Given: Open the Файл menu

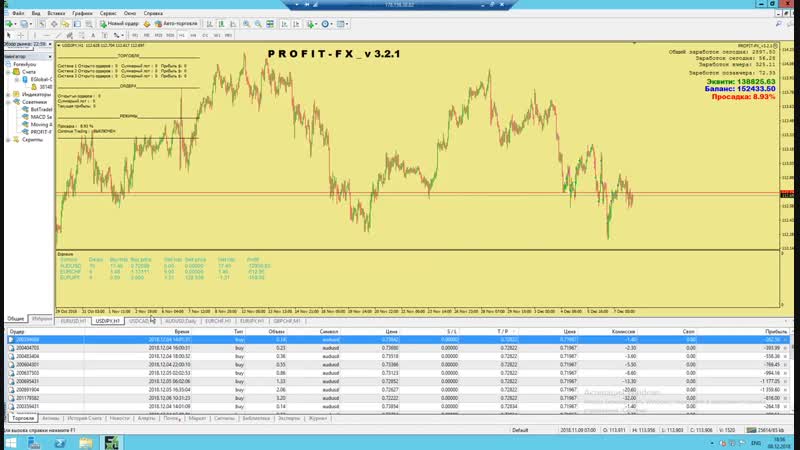Looking at the screenshot, I should point(18,13).
